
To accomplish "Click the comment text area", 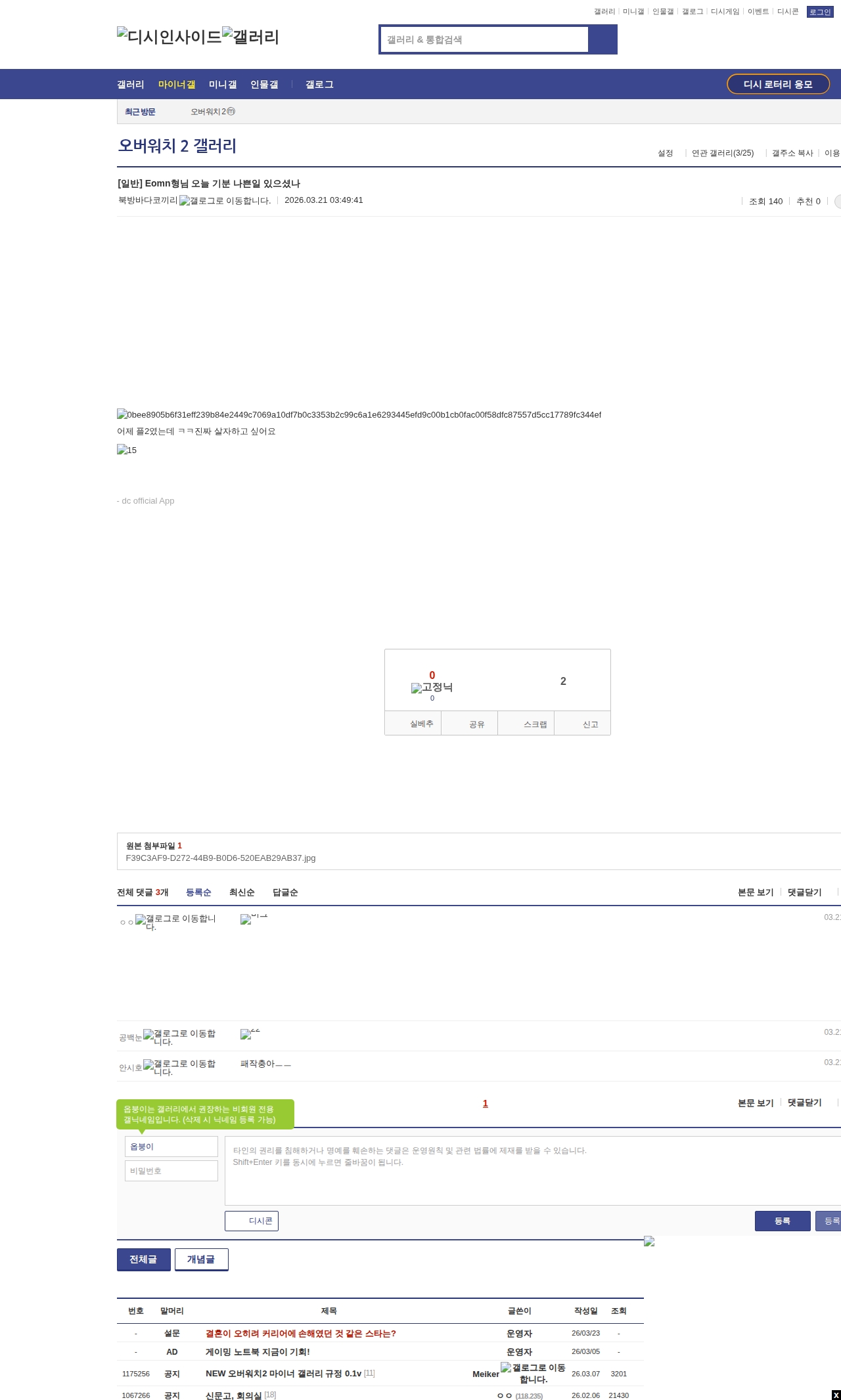I will tap(533, 1171).
